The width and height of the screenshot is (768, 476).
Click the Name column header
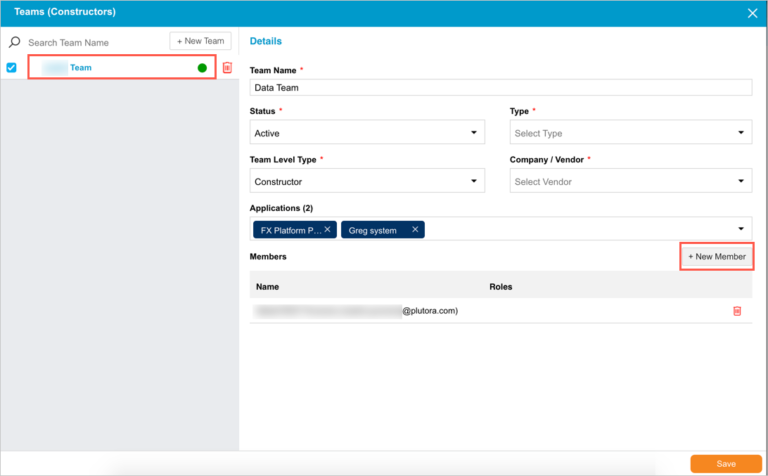tap(267, 287)
